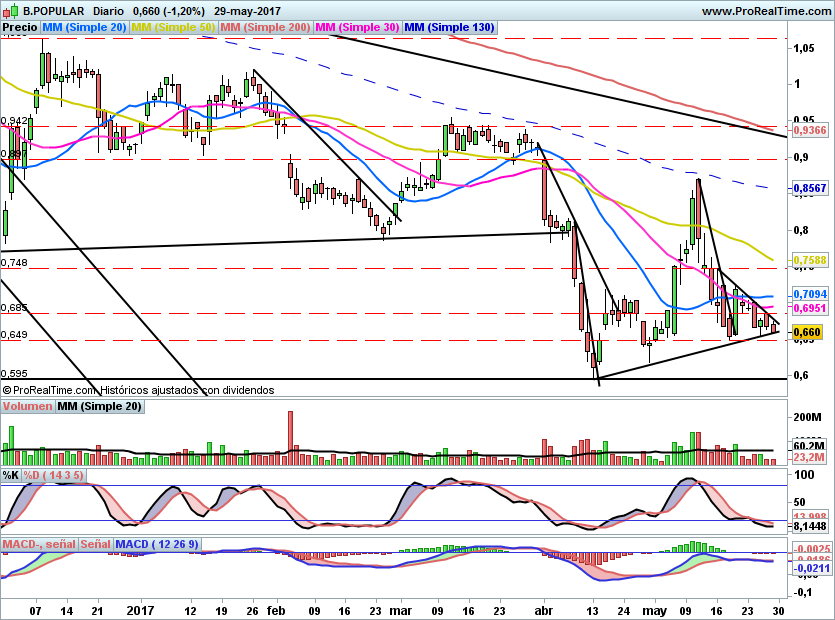Select the blue MM (Simple 20) price label
Viewport: 835px width, 620px height.
(x=83, y=28)
